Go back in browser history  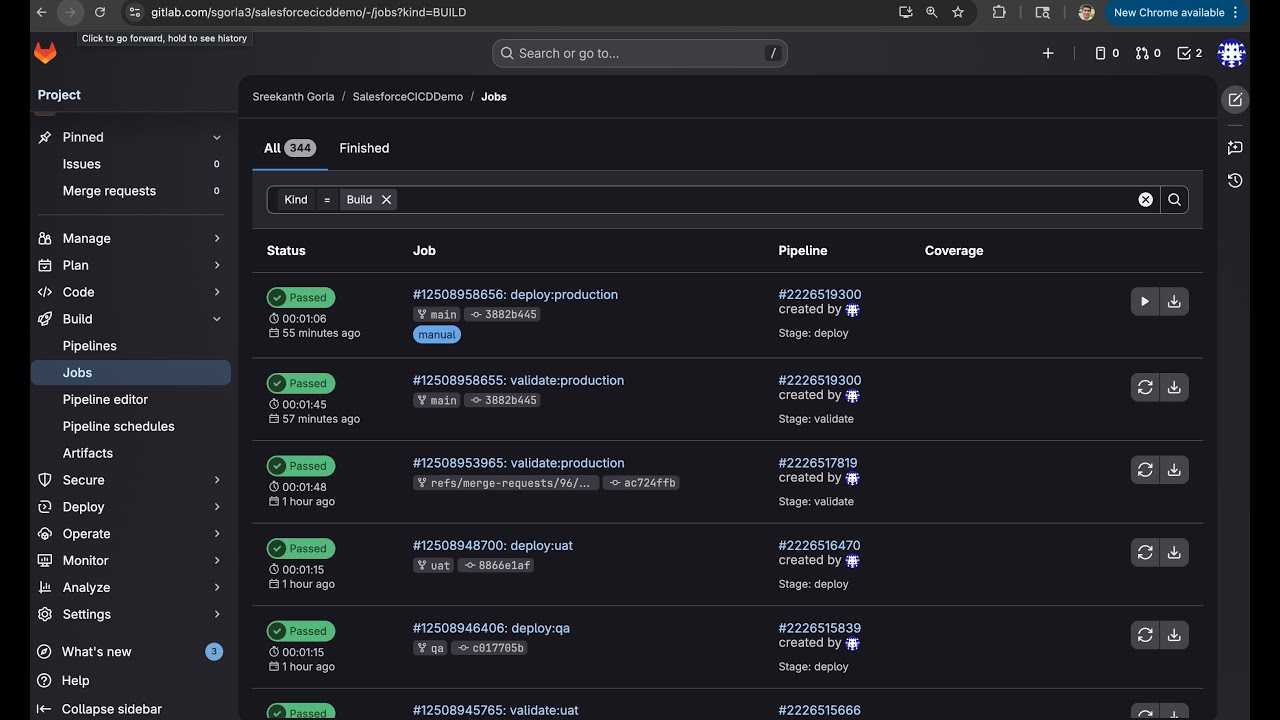(x=41, y=12)
